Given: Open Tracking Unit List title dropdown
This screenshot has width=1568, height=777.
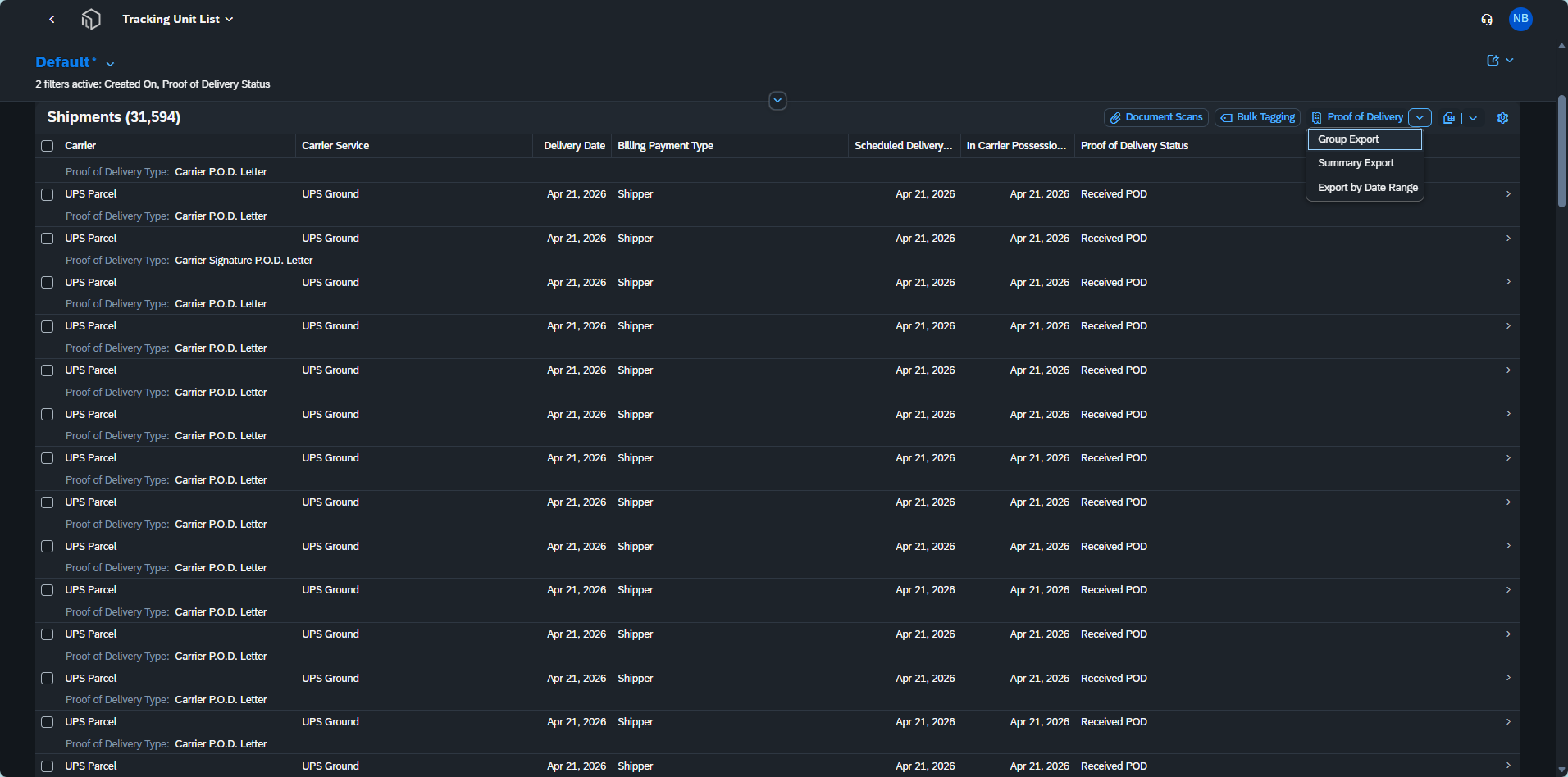Looking at the screenshot, I should [x=178, y=19].
